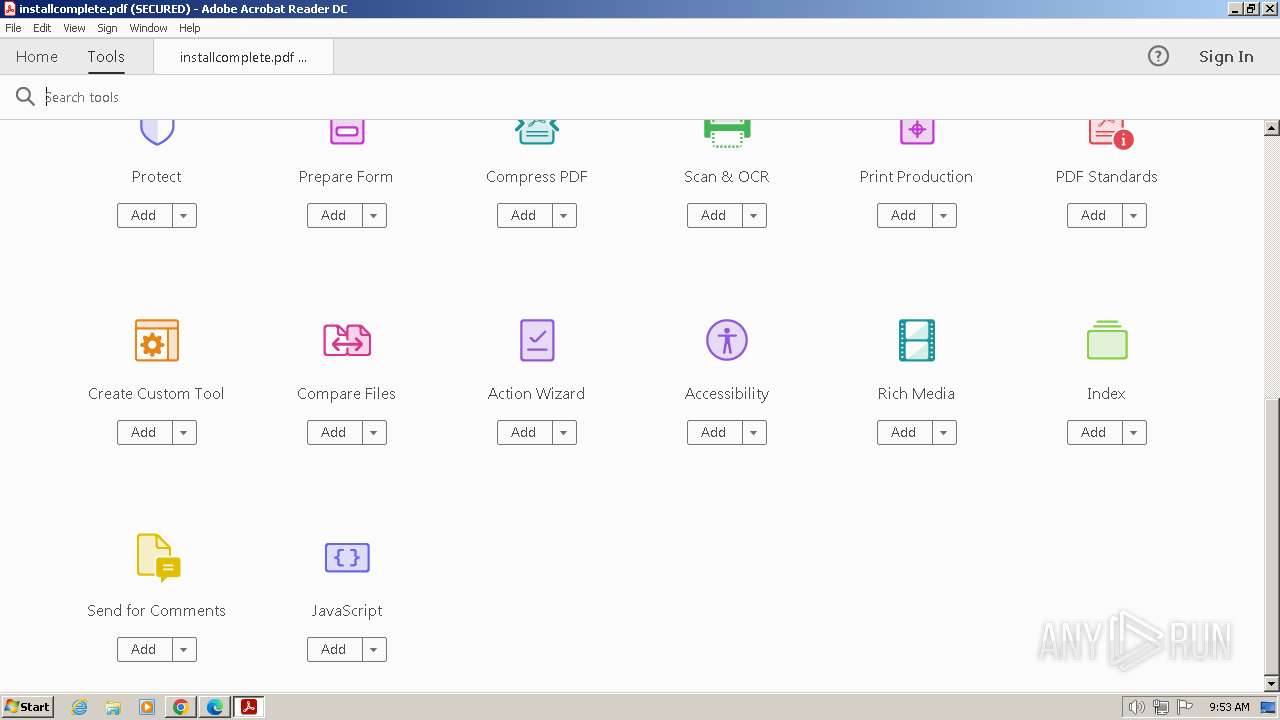Open the Index tool icon
1280x720 pixels.
[1107, 340]
